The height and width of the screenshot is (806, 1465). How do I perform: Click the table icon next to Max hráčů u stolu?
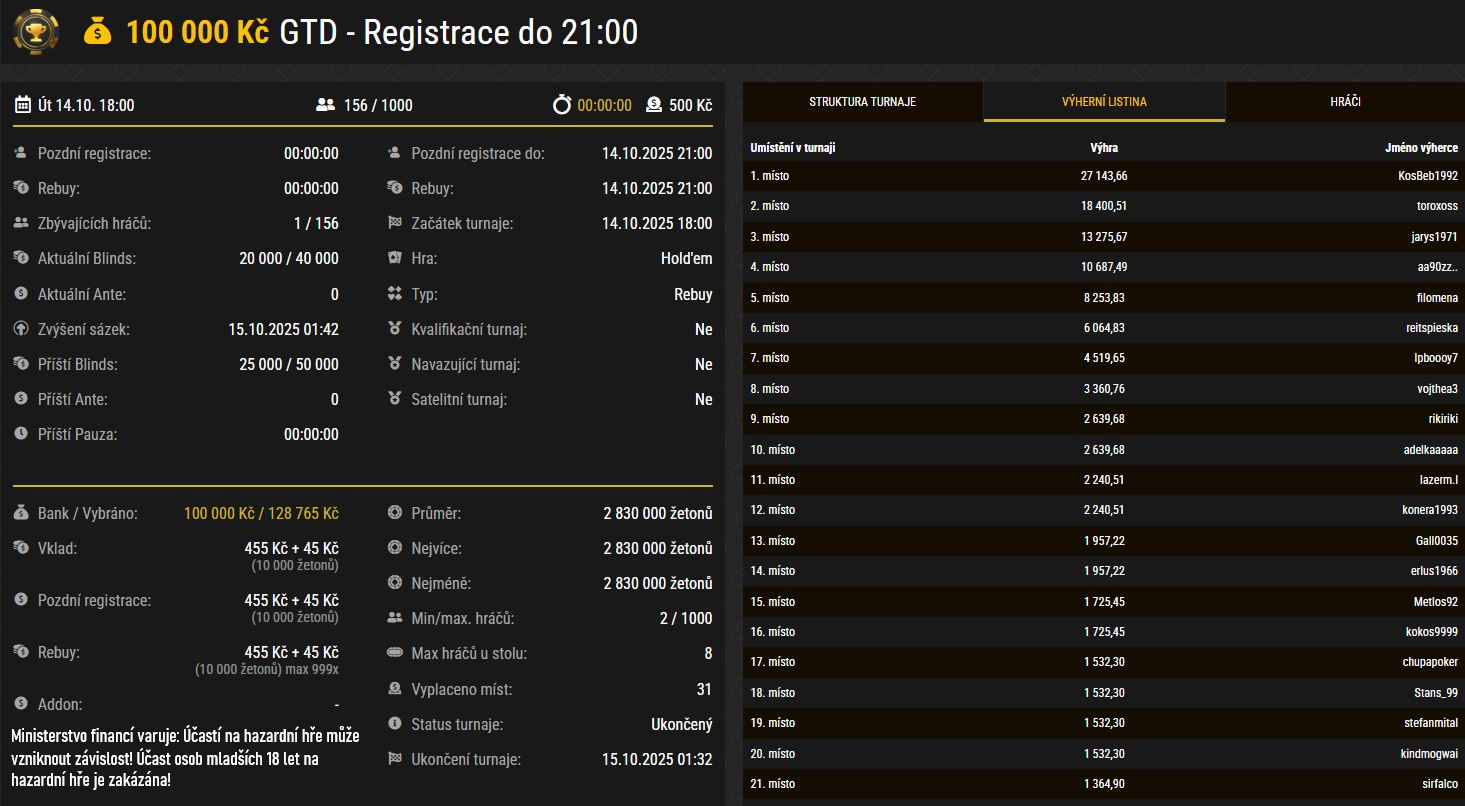coord(394,654)
